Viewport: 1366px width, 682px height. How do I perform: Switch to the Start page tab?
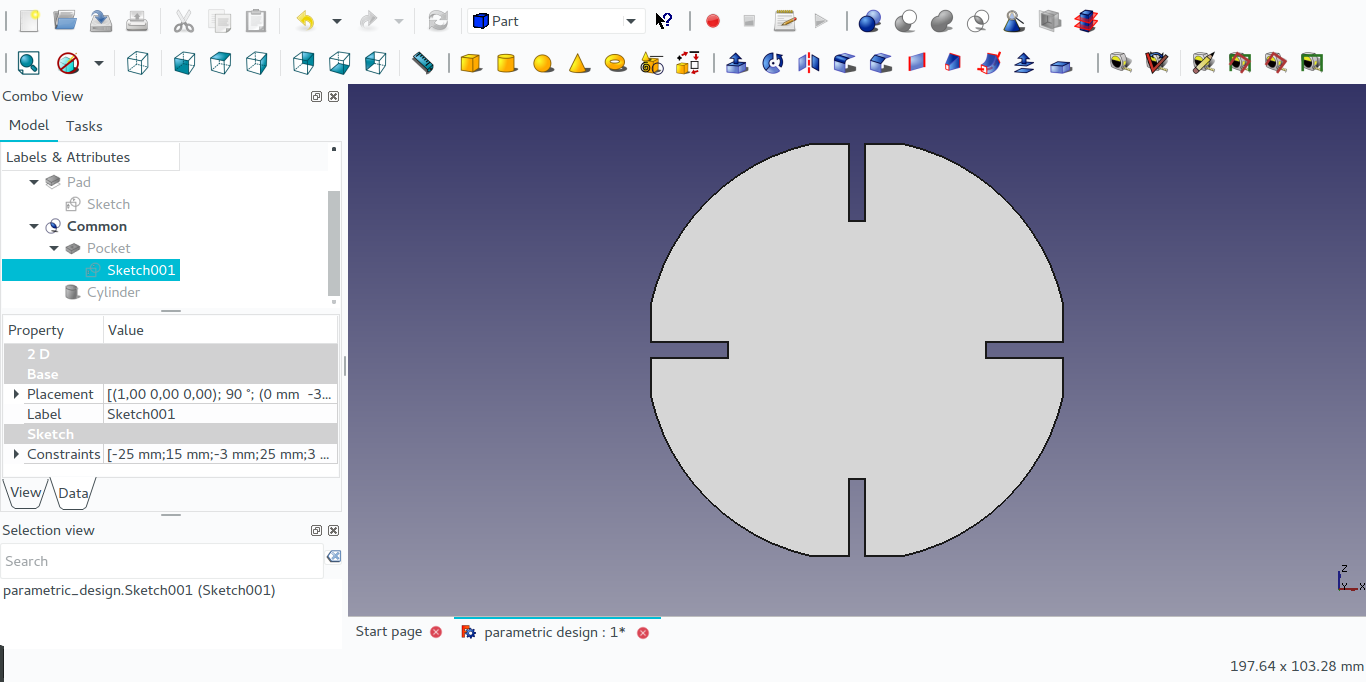point(388,631)
